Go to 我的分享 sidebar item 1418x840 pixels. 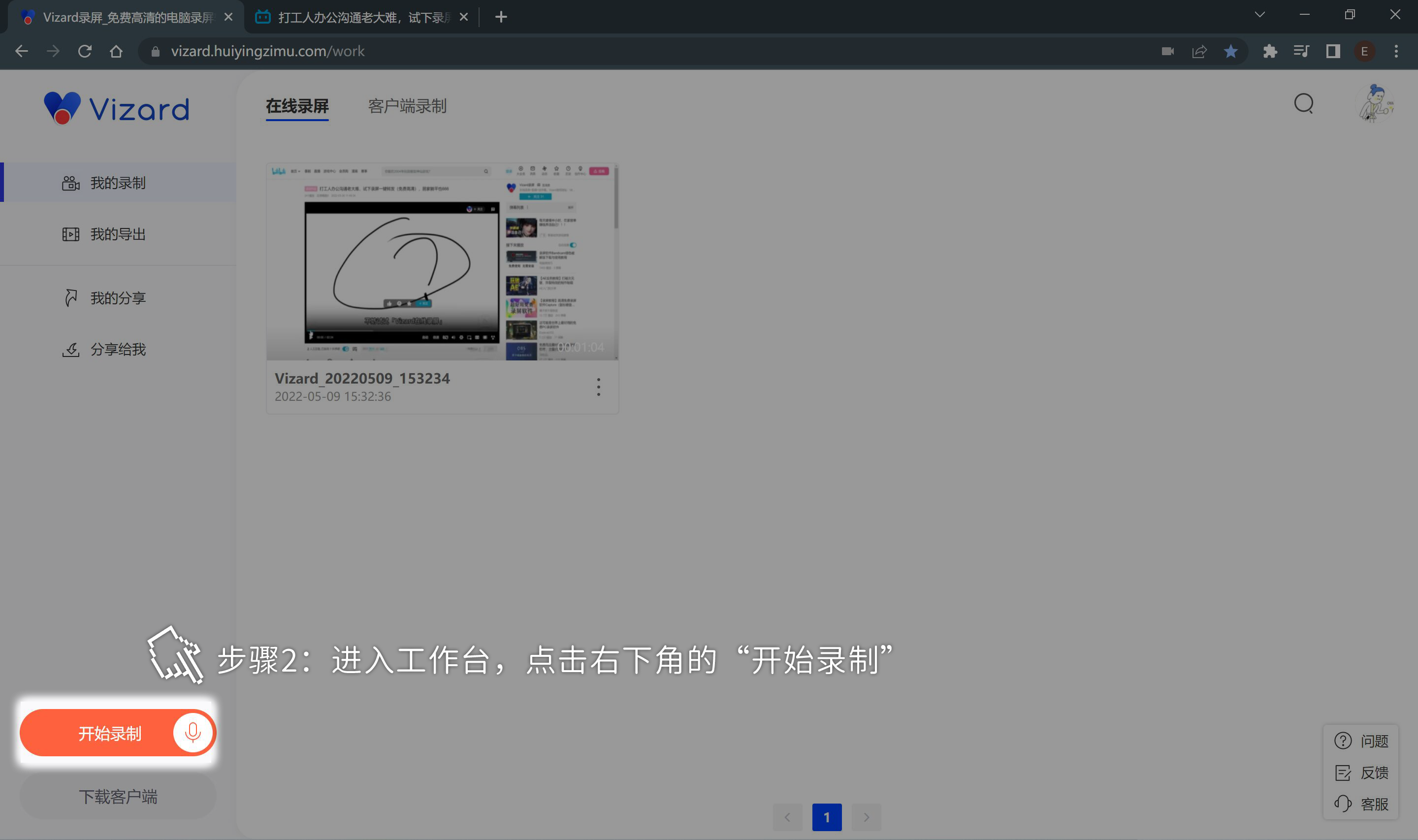pos(118,298)
